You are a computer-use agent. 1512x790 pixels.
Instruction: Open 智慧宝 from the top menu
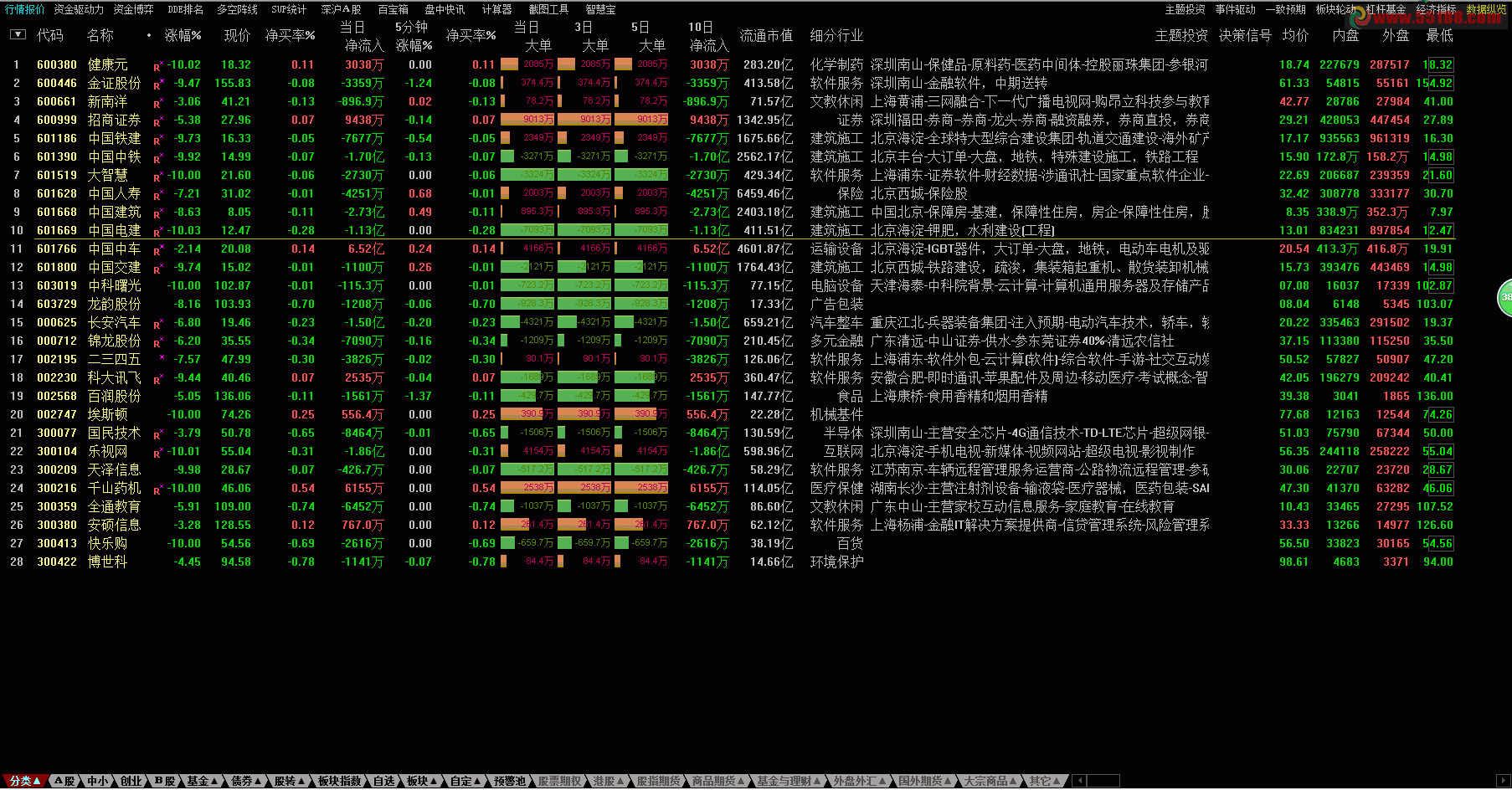coord(600,9)
